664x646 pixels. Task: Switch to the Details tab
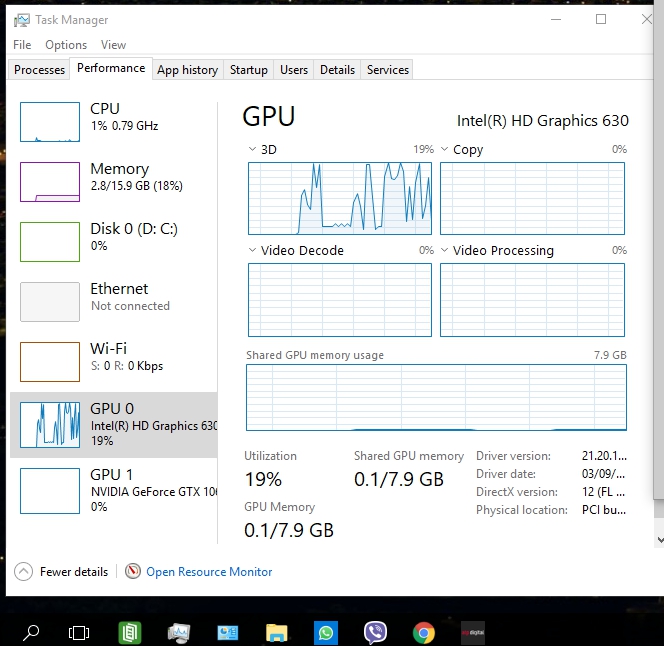[x=337, y=69]
